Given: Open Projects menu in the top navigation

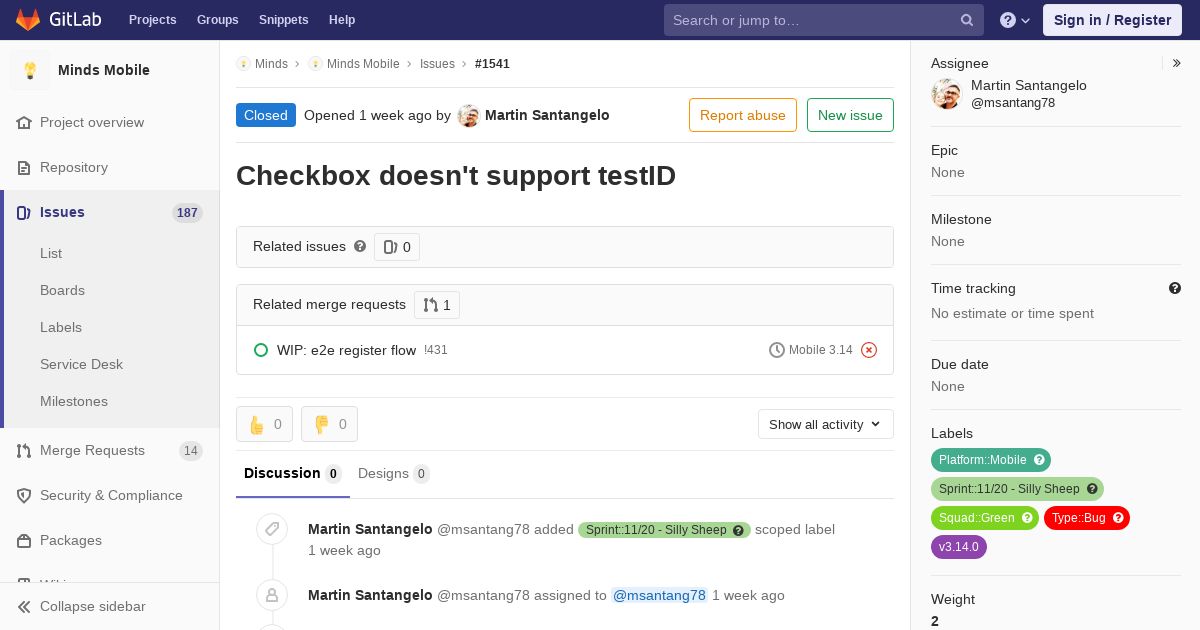Looking at the screenshot, I should pyautogui.click(x=152, y=20).
